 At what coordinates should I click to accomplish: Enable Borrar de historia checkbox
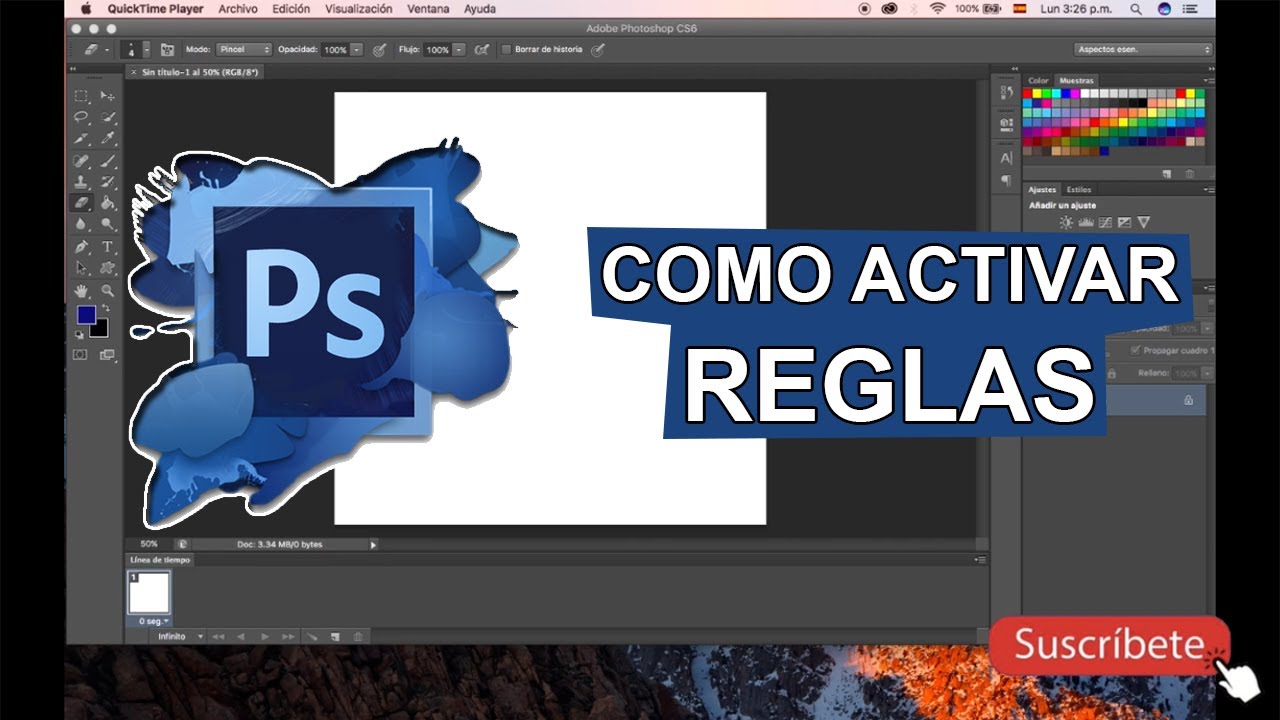pyautogui.click(x=506, y=49)
